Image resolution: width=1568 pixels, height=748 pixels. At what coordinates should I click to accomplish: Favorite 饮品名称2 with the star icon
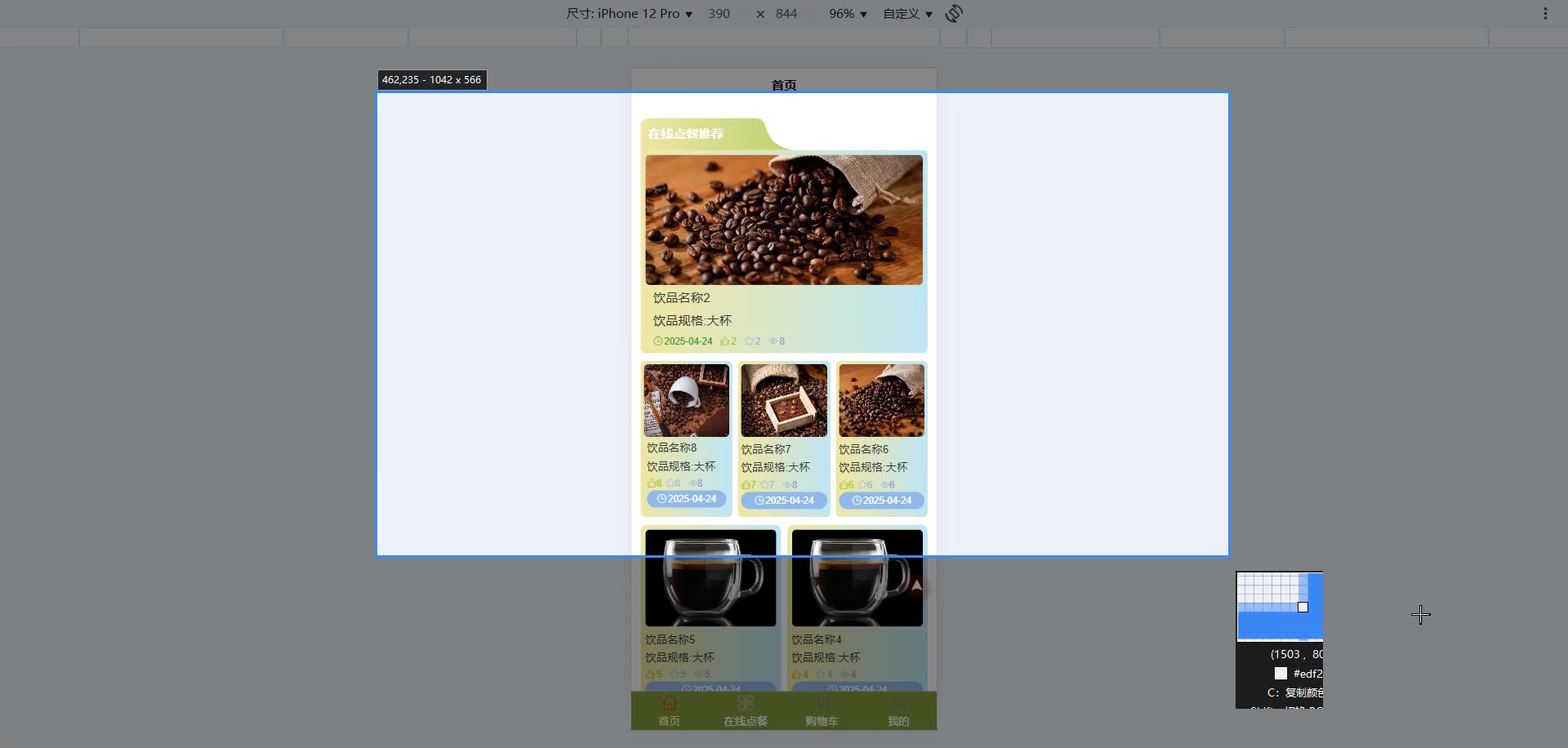[749, 341]
